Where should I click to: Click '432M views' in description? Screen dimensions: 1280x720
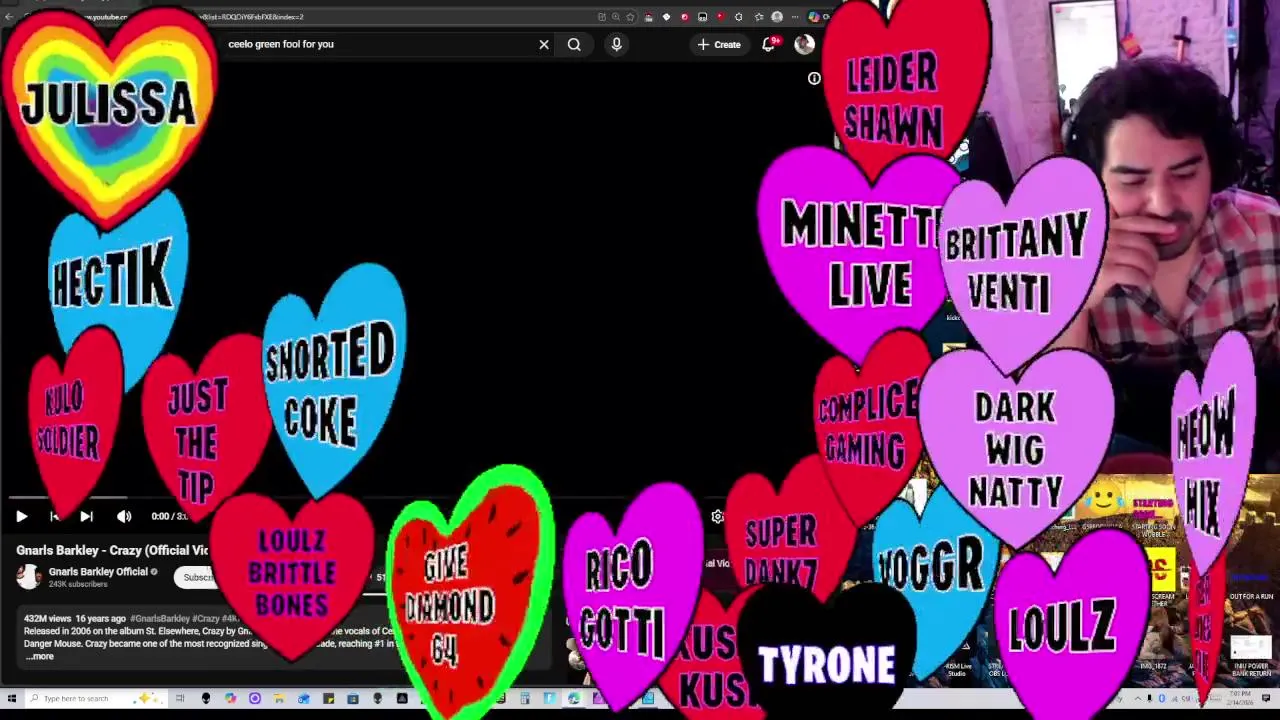(x=49, y=619)
